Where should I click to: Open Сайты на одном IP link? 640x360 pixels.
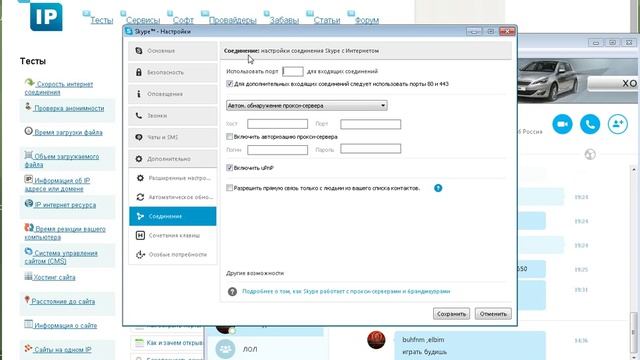tap(62, 349)
